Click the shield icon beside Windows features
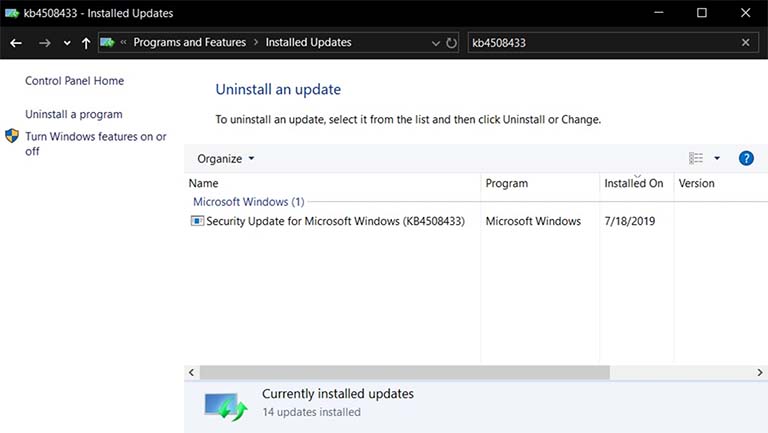The height and width of the screenshot is (433, 768). 12,136
